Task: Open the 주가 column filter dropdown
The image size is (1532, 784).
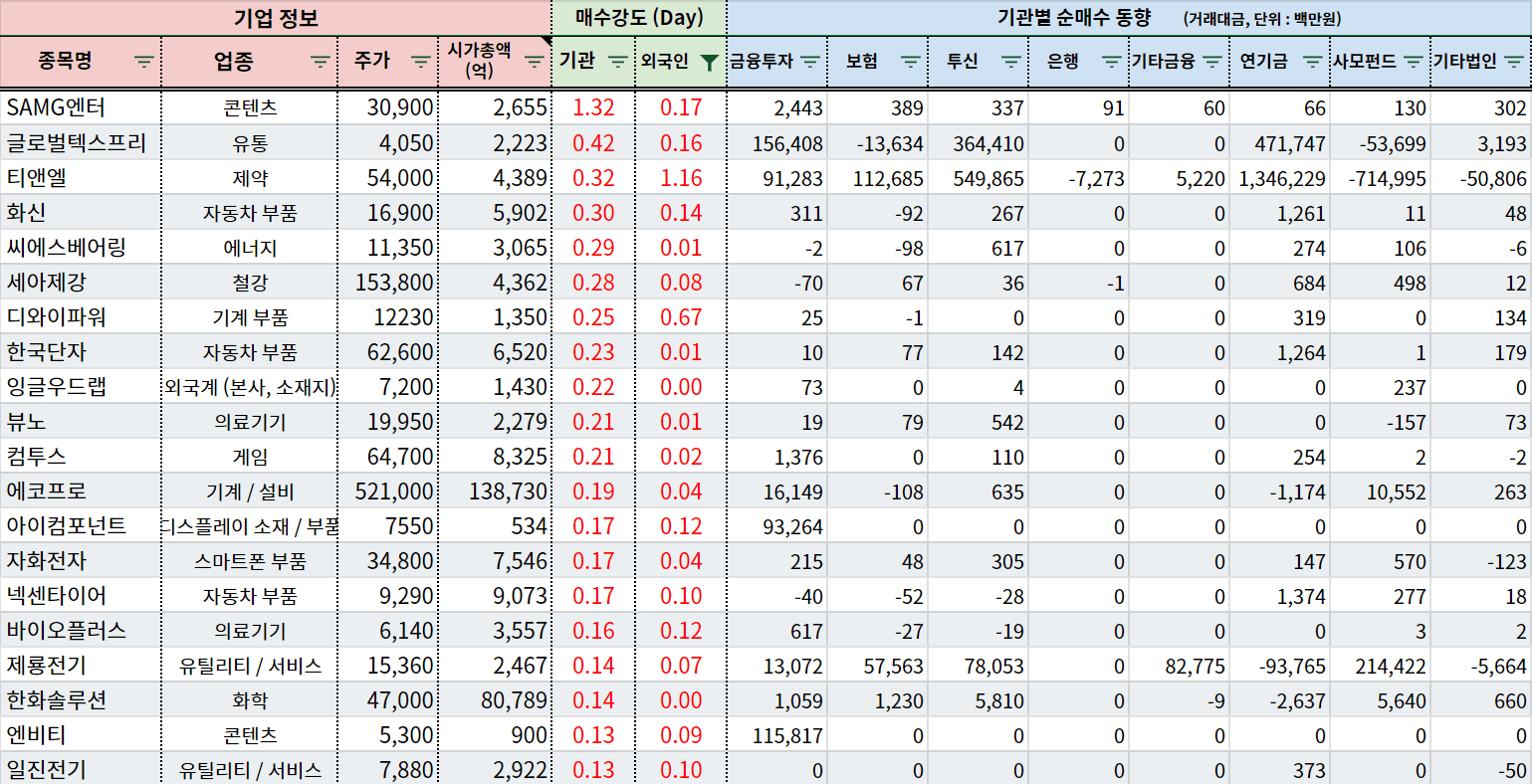Action: pos(421,62)
